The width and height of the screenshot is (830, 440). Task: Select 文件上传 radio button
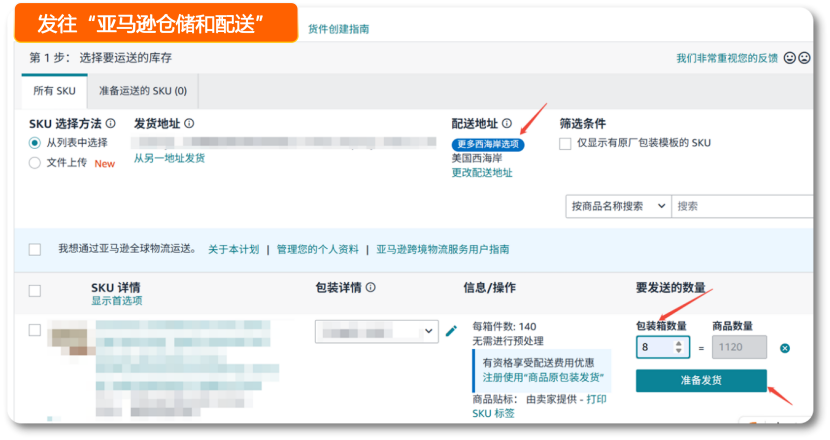[34, 163]
